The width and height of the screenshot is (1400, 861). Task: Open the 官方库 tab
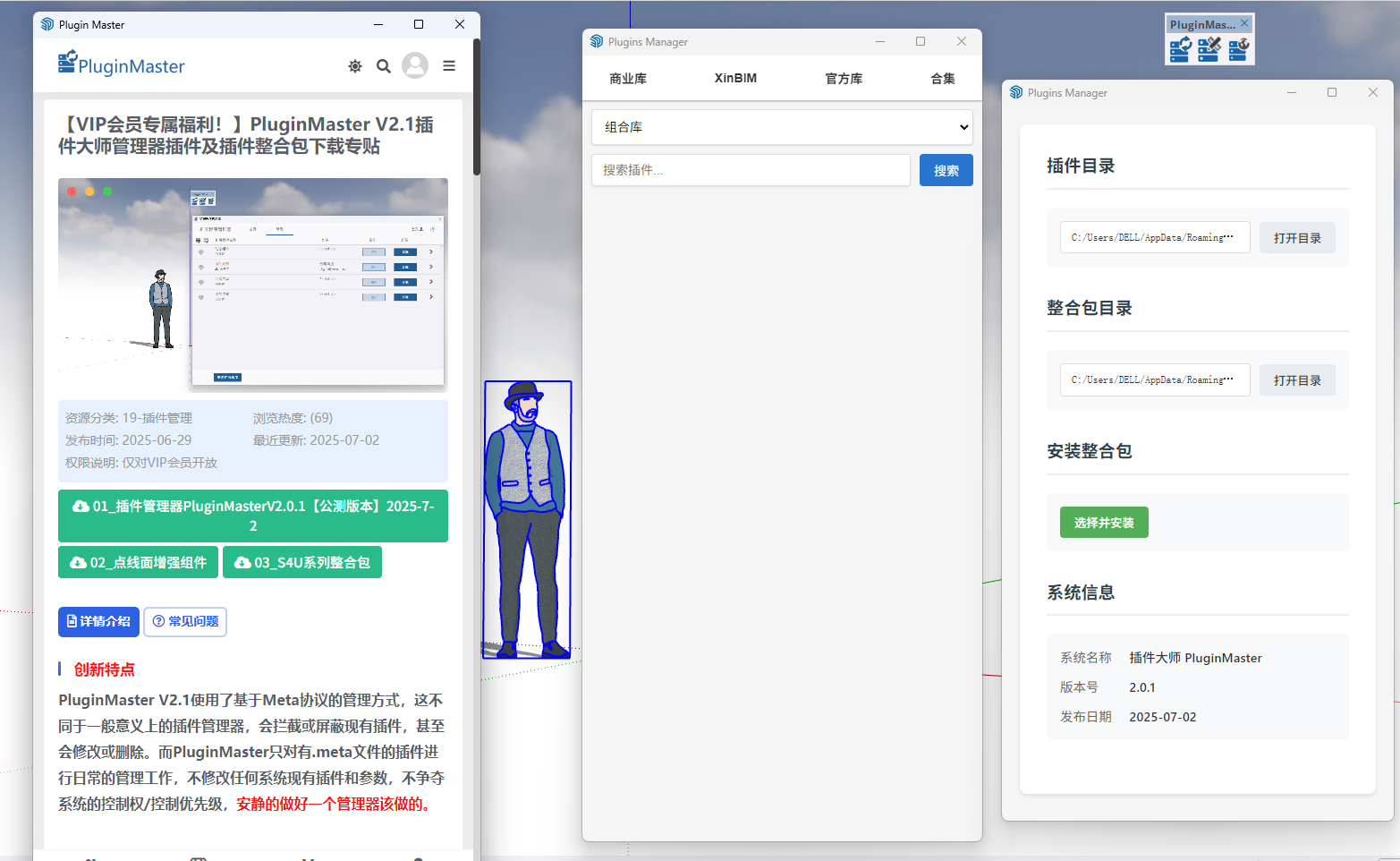(x=844, y=79)
